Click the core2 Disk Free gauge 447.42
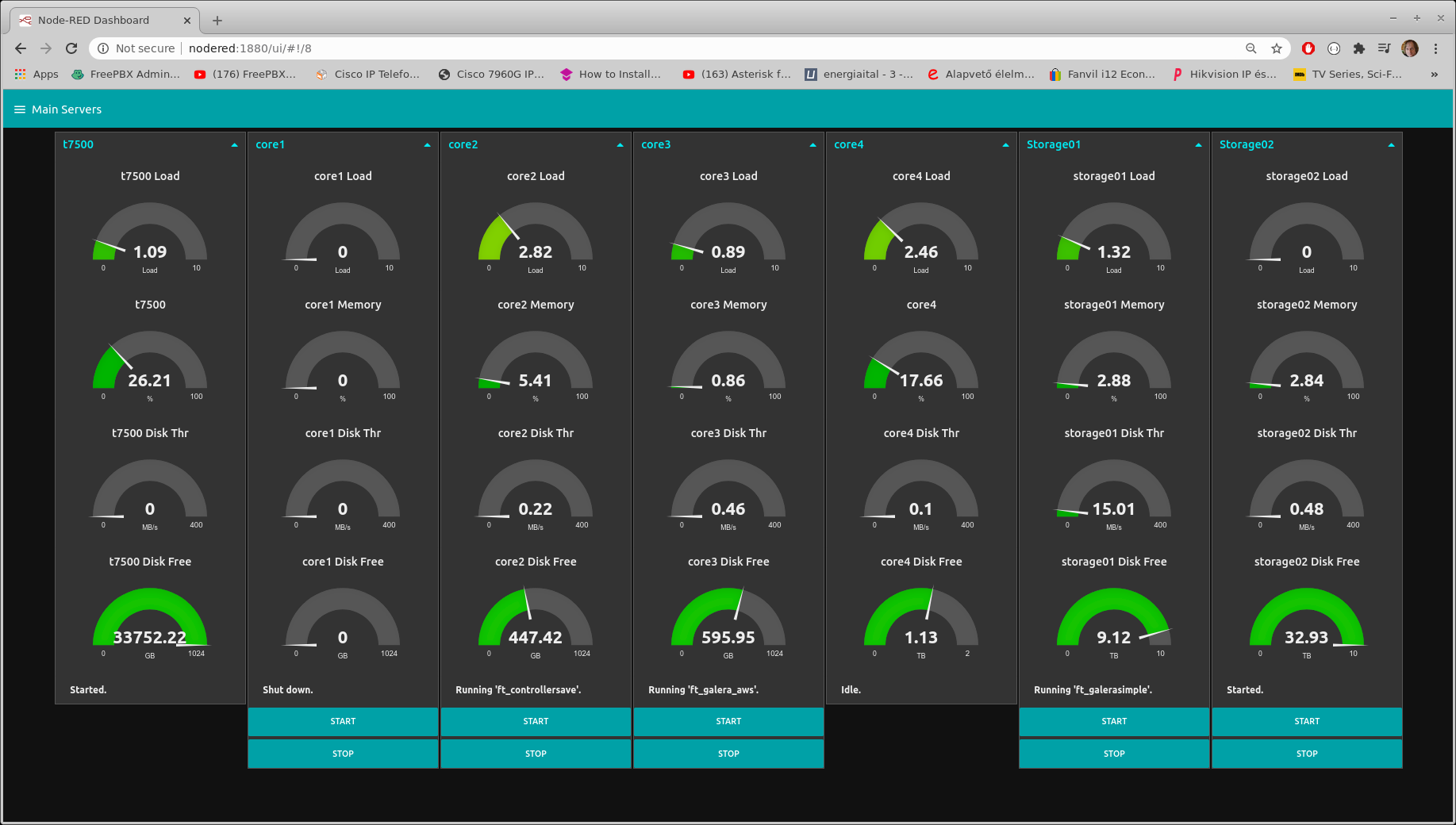Image resolution: width=1456 pixels, height=825 pixels. [536, 637]
